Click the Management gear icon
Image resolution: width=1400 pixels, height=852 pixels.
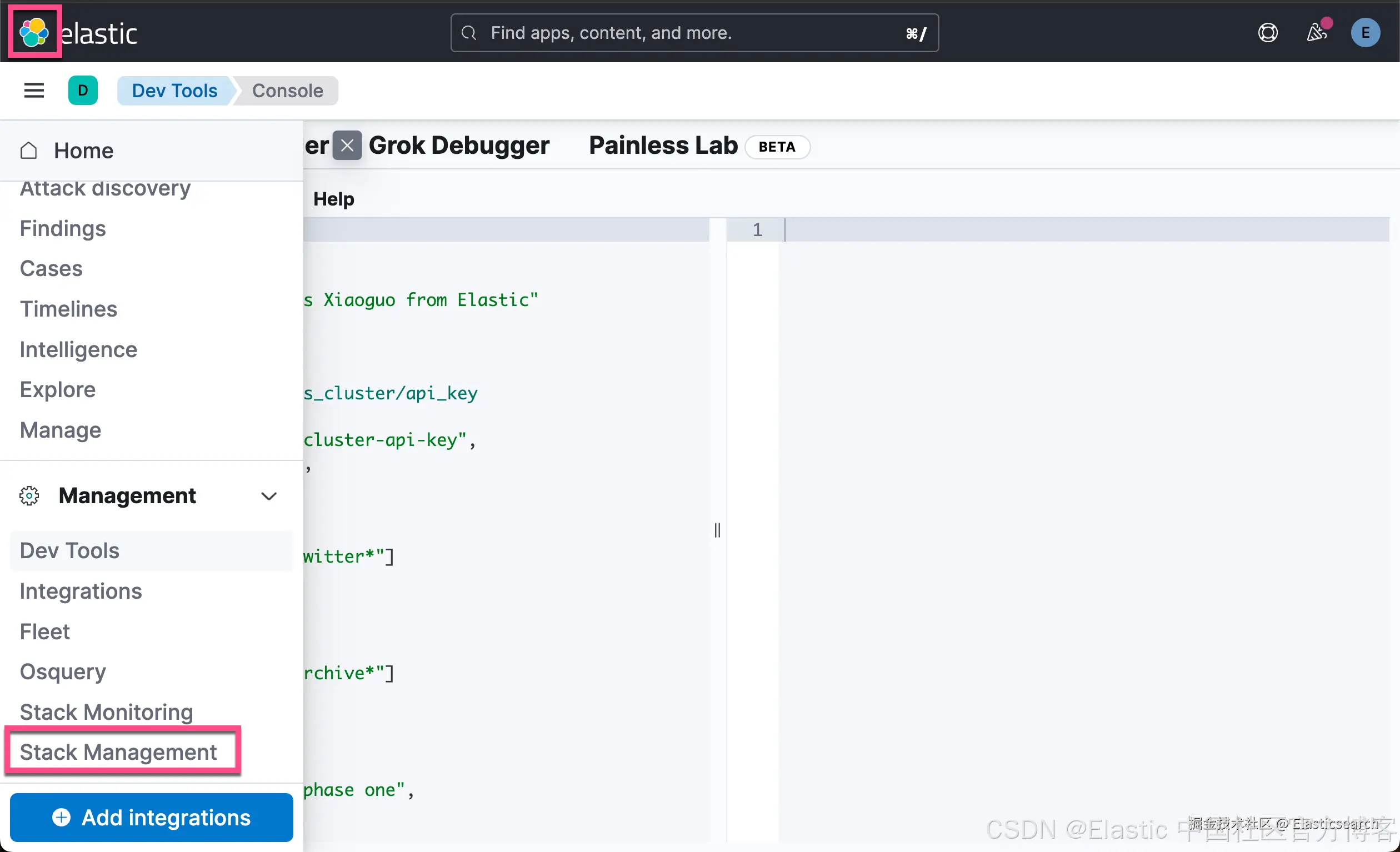click(x=29, y=496)
